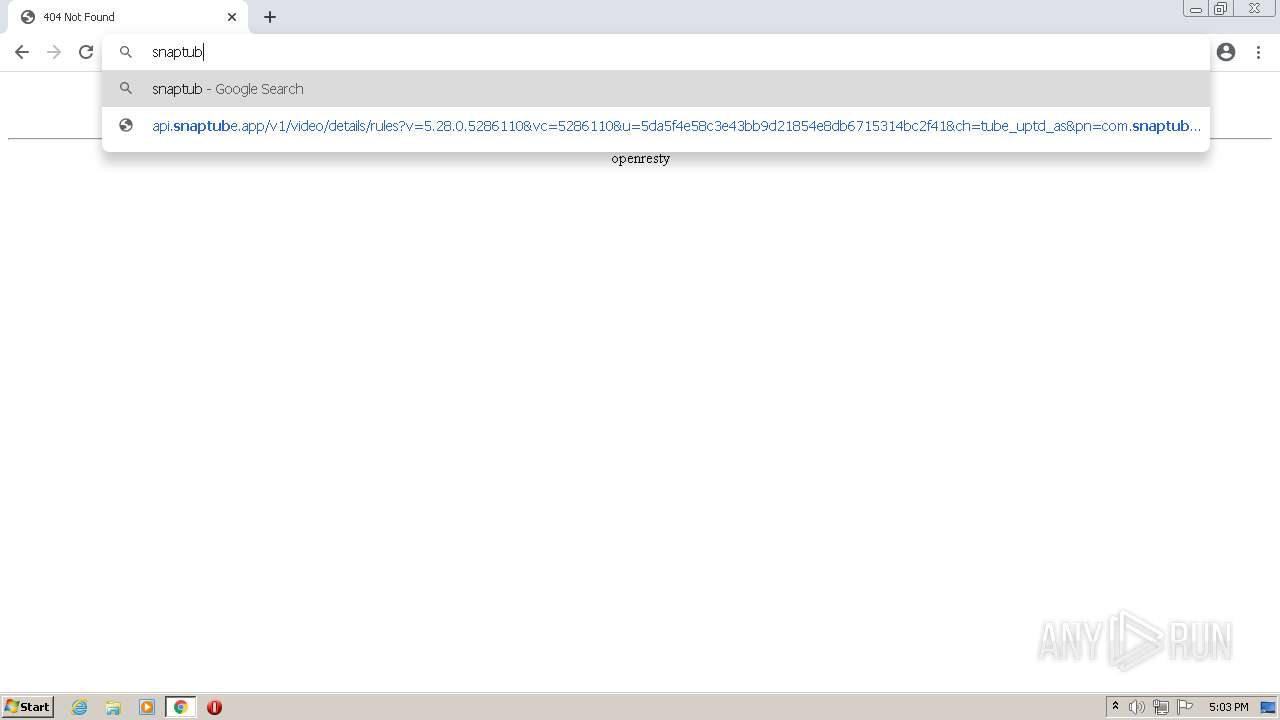Open Windows Explorer folder from taskbar
This screenshot has height=720, width=1280.
[113, 707]
